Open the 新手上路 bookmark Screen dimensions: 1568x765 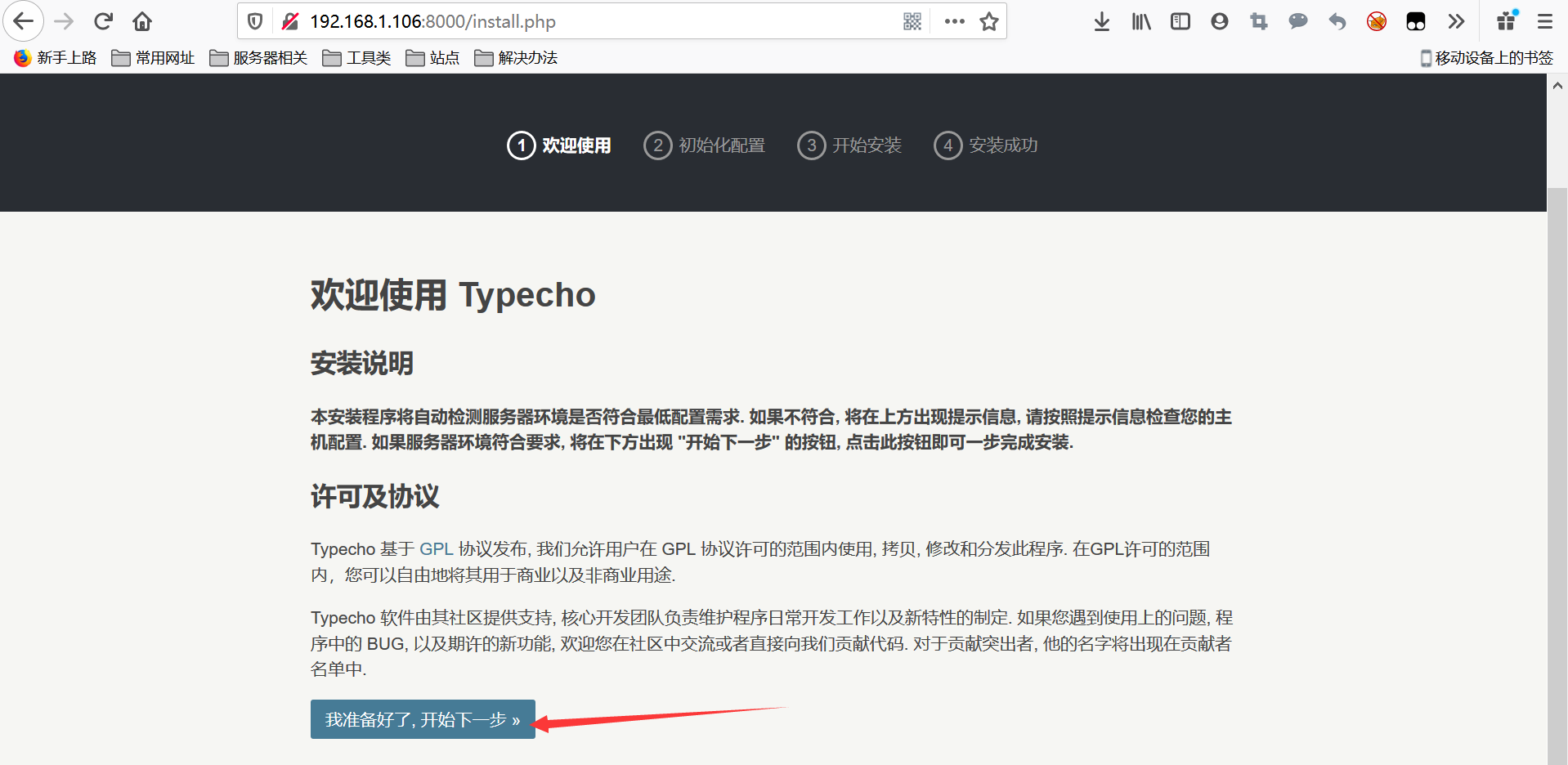tap(56, 58)
